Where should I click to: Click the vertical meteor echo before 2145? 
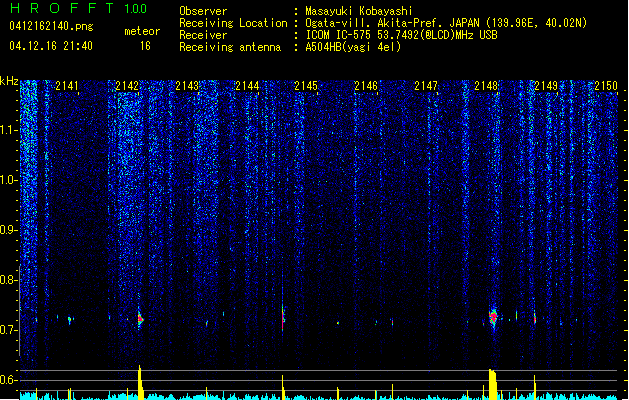(283, 318)
